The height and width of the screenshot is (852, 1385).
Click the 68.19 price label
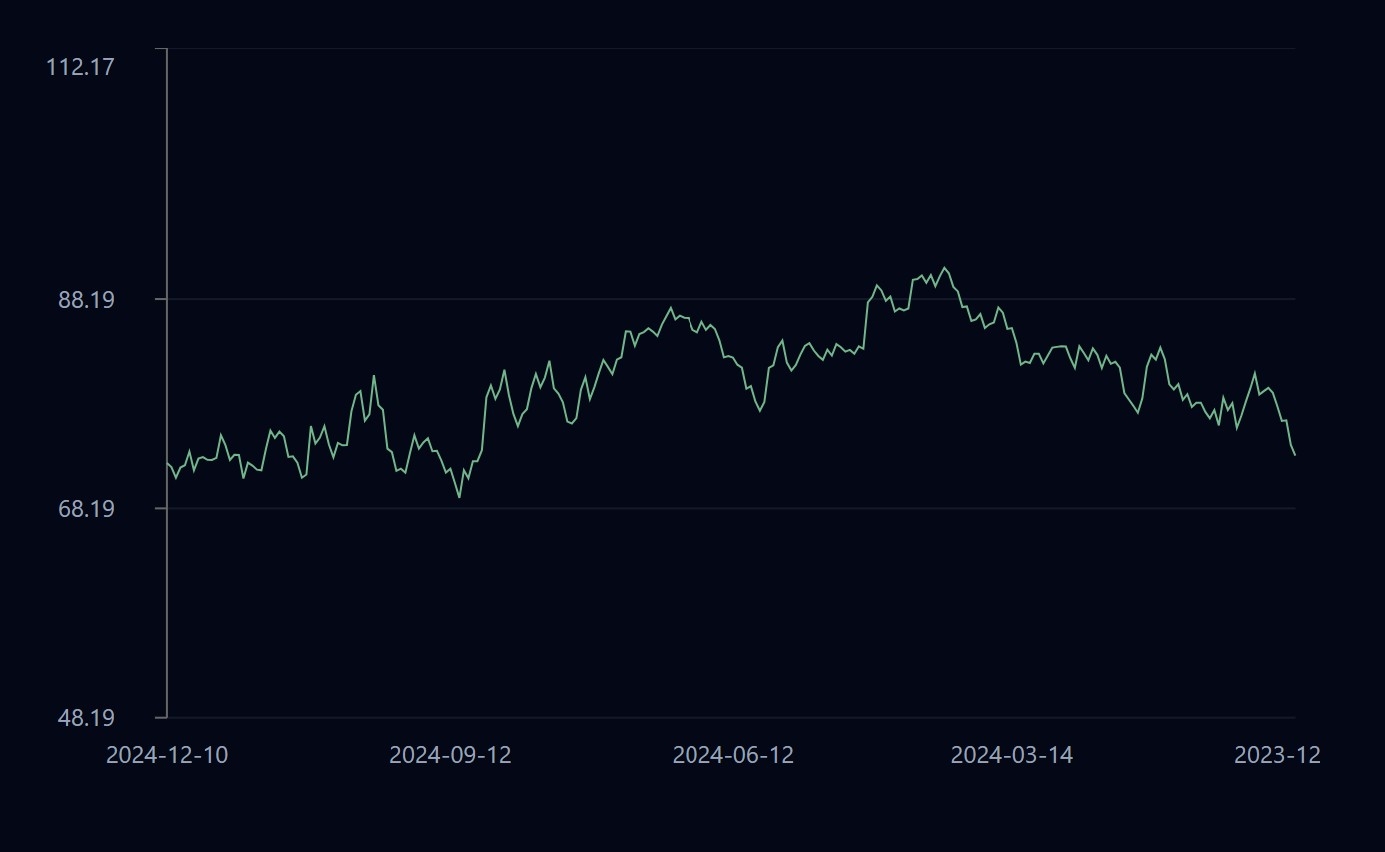pos(85,508)
